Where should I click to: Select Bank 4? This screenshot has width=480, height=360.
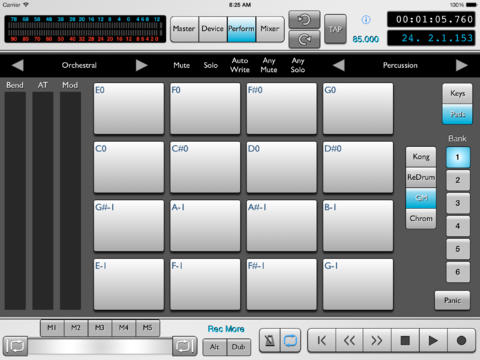(458, 226)
